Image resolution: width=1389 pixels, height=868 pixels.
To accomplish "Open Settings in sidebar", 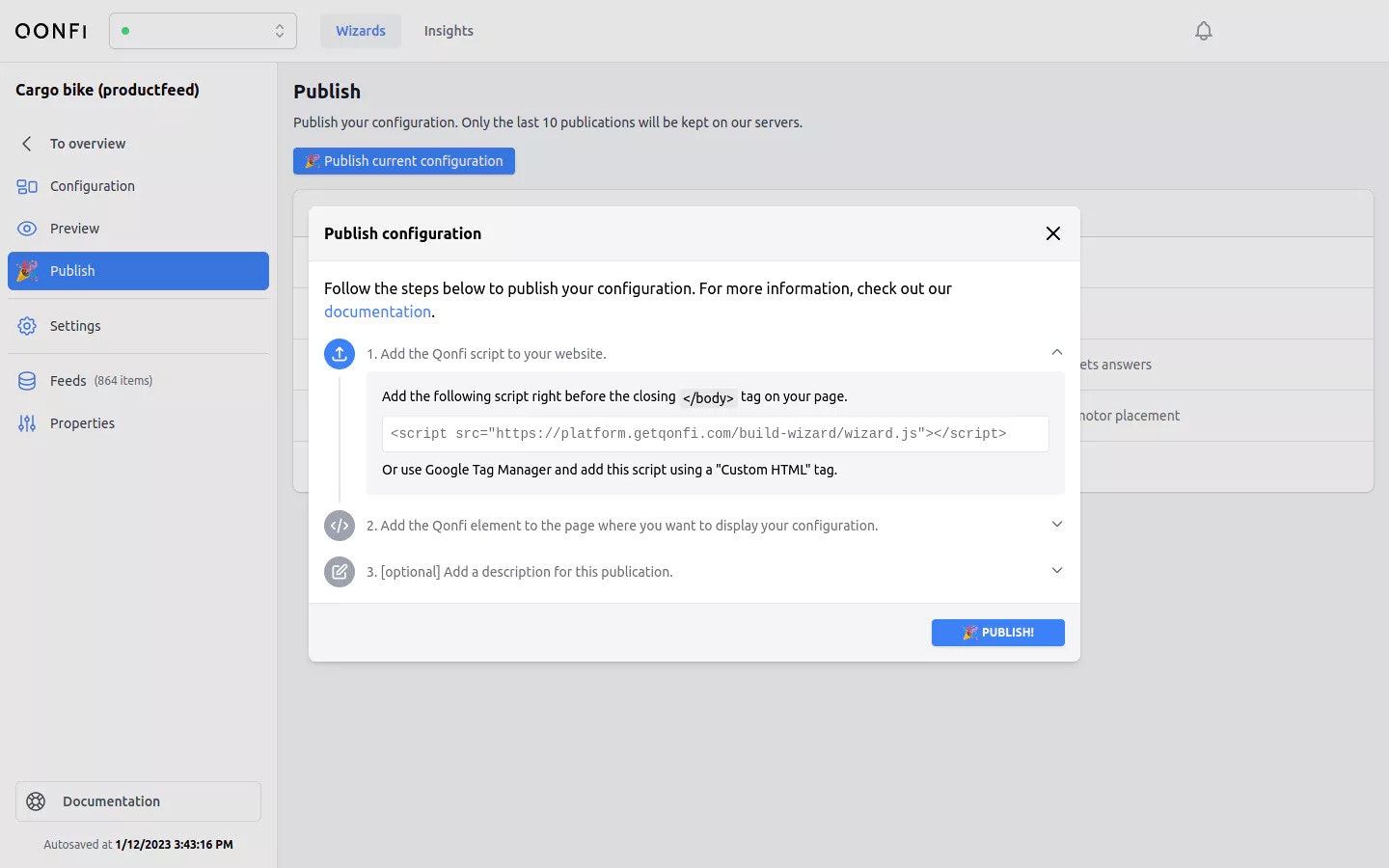I will tap(138, 326).
